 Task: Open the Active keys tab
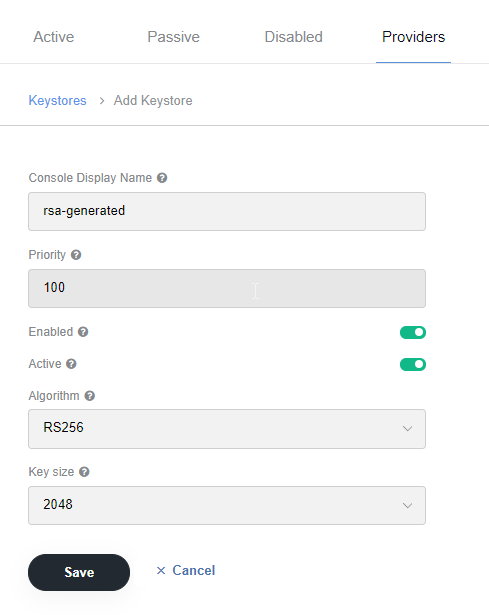point(54,37)
